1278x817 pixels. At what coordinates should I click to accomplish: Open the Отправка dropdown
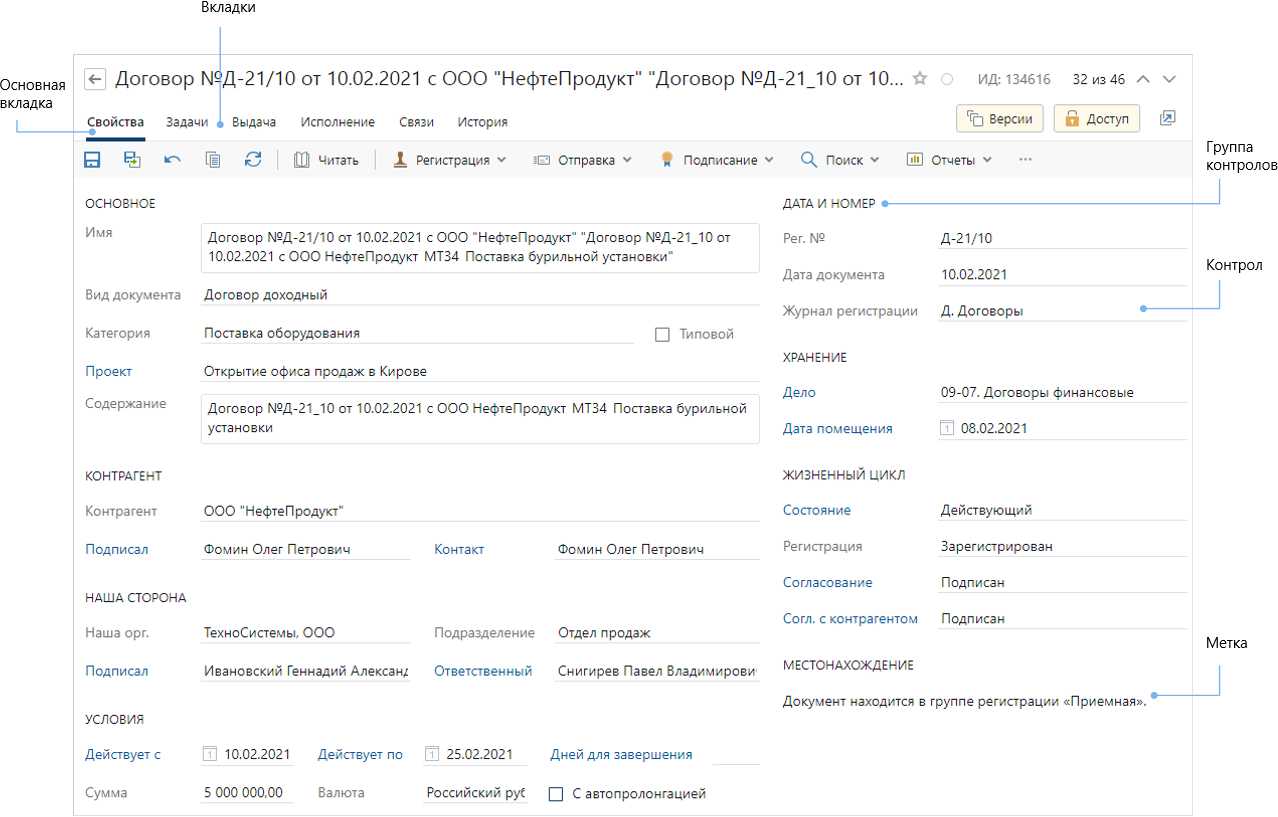tap(583, 159)
